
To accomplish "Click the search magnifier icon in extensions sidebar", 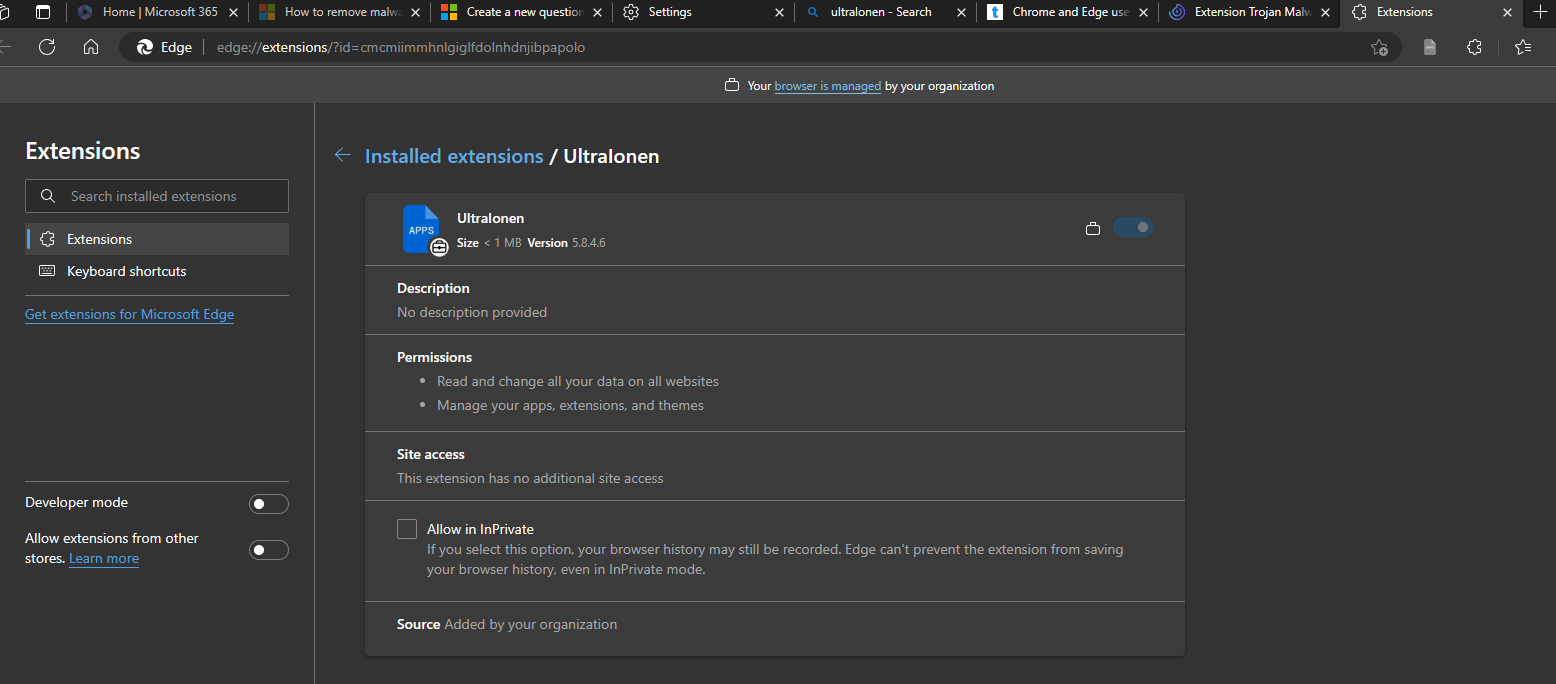I will (48, 196).
